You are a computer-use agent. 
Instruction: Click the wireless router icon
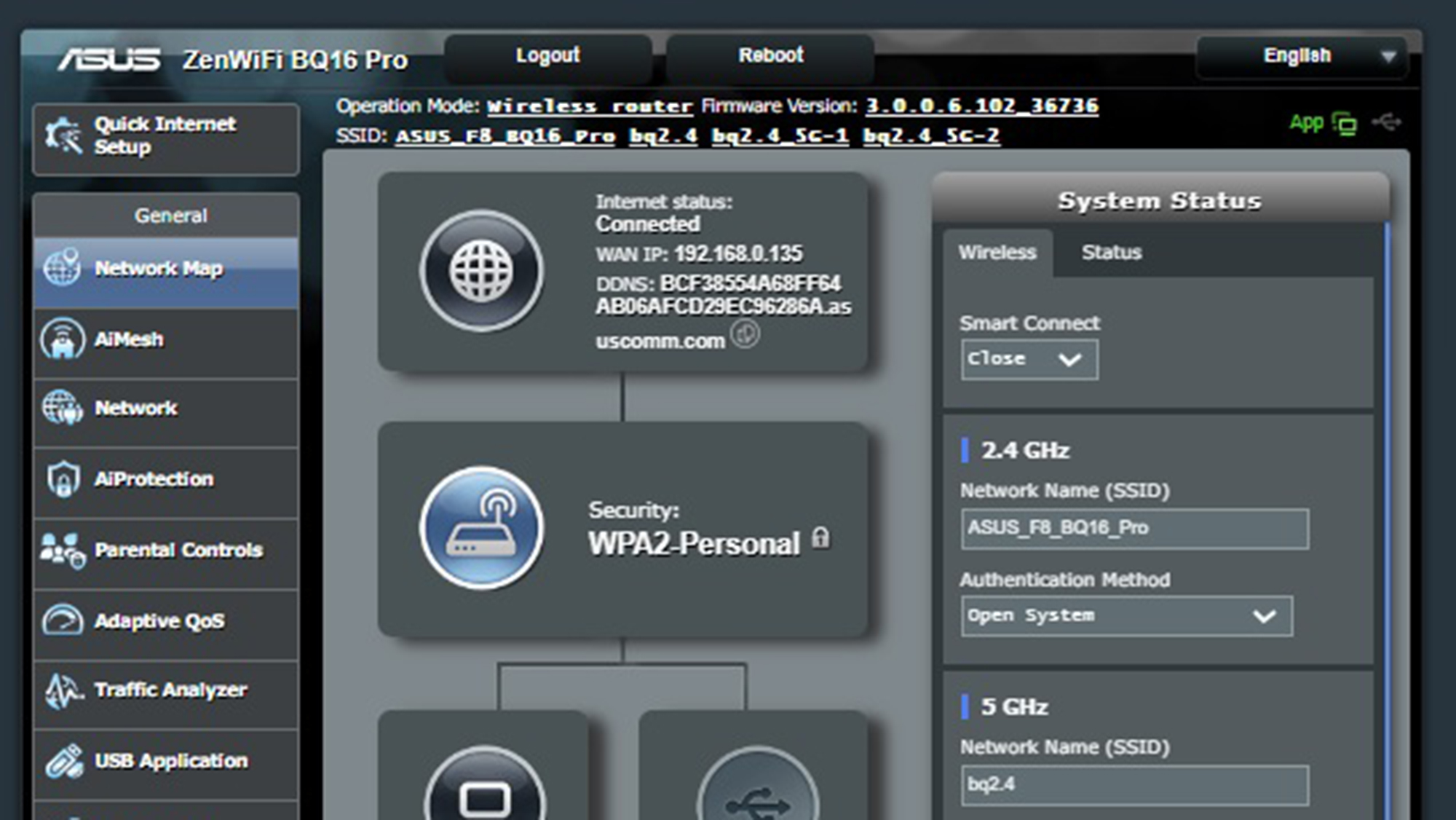click(x=481, y=528)
